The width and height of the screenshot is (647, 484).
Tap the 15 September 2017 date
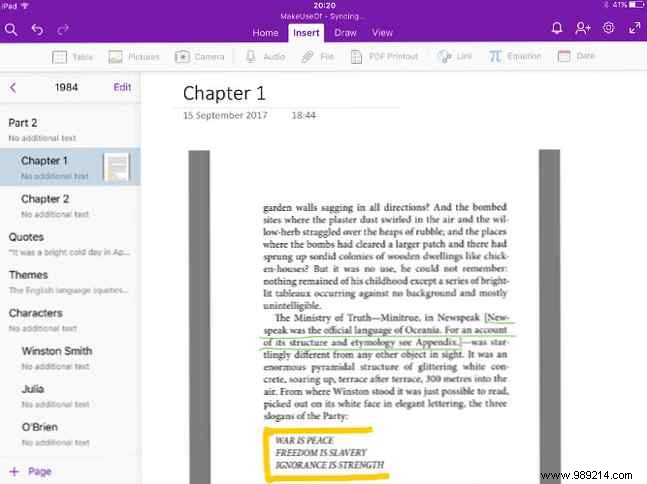tap(225, 116)
